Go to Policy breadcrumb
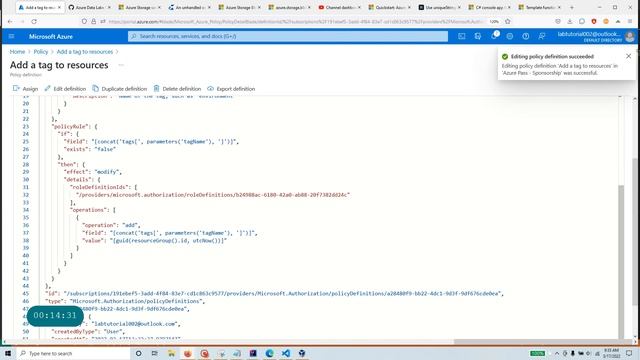This screenshot has width=640, height=360. pyautogui.click(x=40, y=52)
